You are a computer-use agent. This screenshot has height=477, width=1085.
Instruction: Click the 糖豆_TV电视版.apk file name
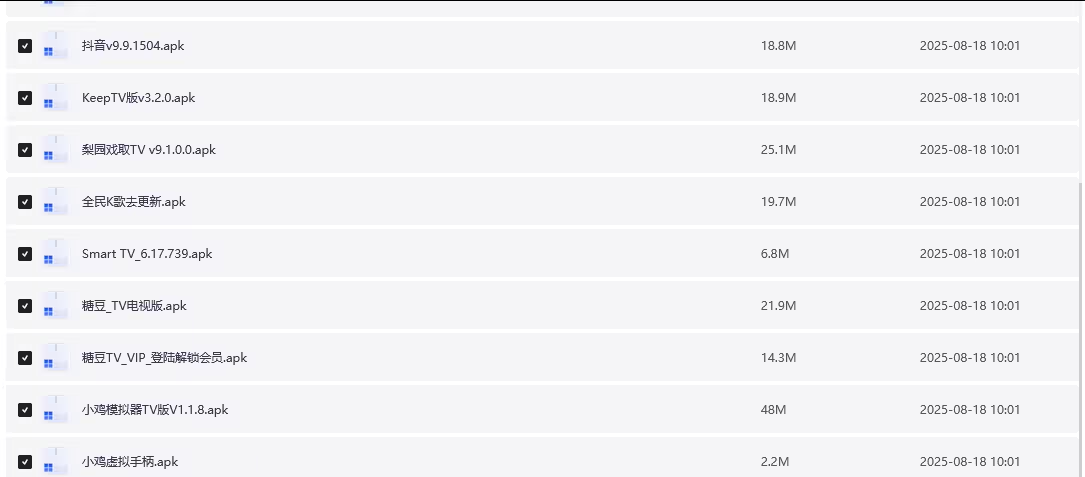click(134, 306)
